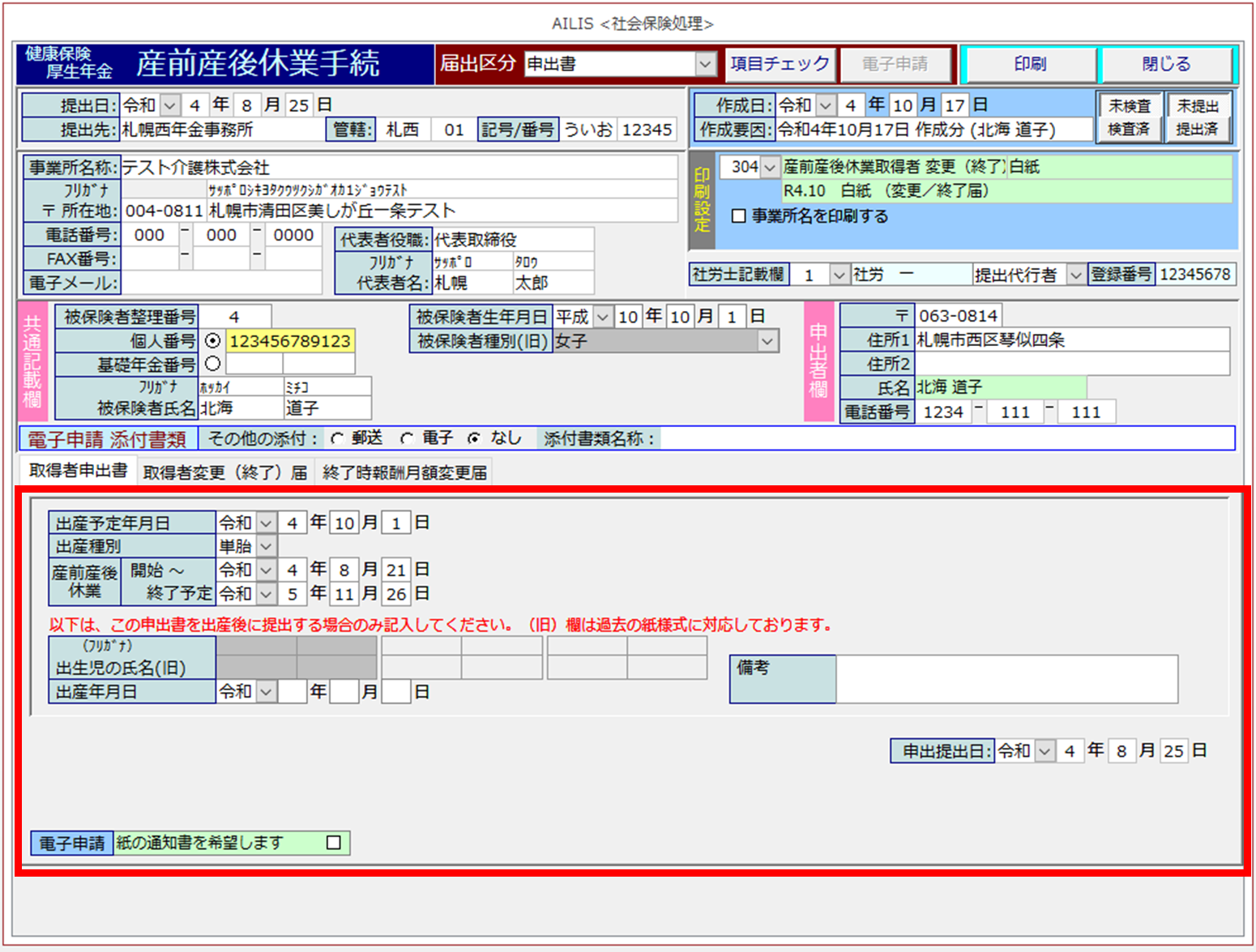1256x952 pixels.
Task: Open print form number 304 dropdown
Action: click(770, 167)
